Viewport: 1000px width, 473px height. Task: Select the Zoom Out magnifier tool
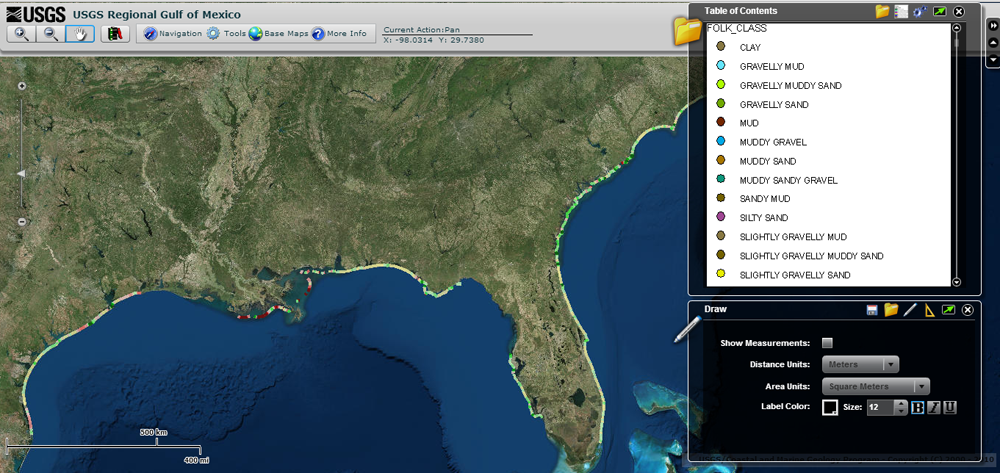[x=50, y=34]
